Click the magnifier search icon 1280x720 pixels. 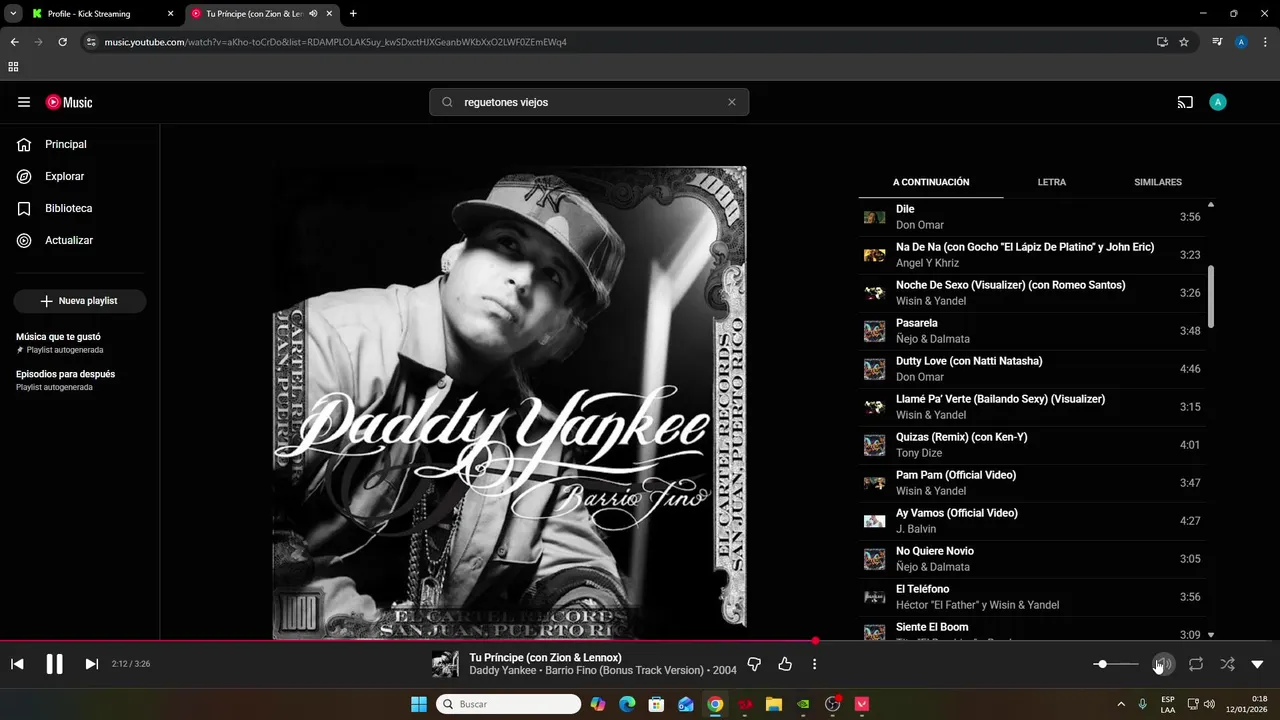pos(447,102)
